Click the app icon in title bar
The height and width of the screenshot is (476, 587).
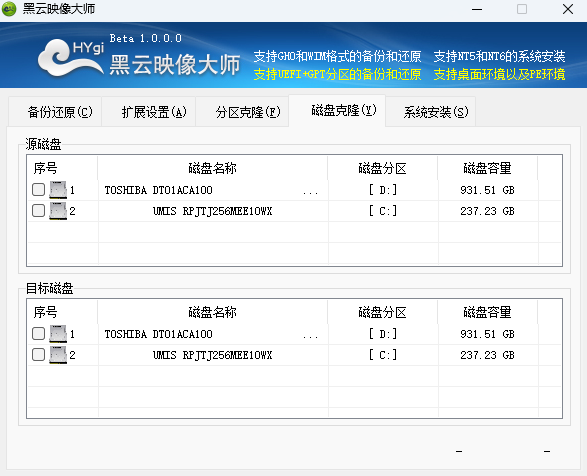coord(9,9)
